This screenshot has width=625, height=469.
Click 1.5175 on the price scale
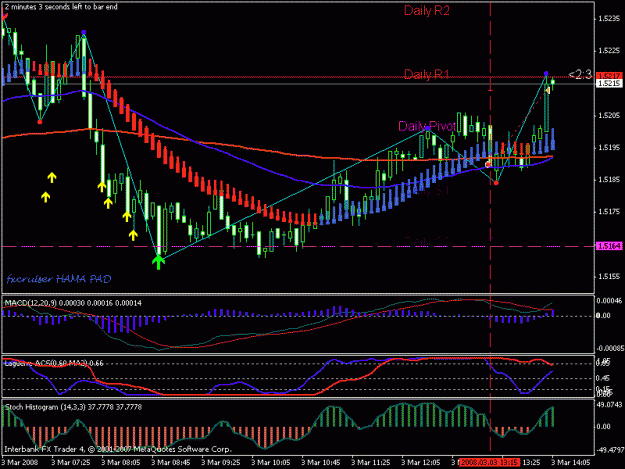(x=609, y=212)
